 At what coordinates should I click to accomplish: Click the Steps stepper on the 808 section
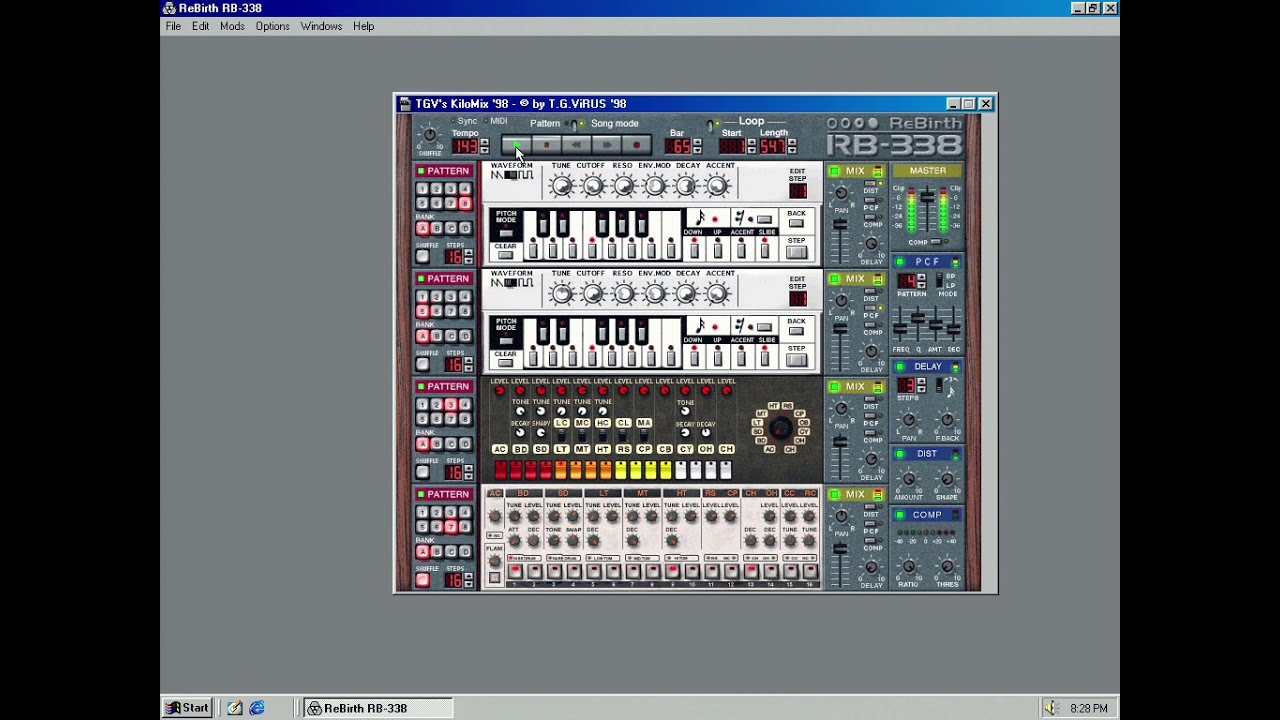point(468,472)
